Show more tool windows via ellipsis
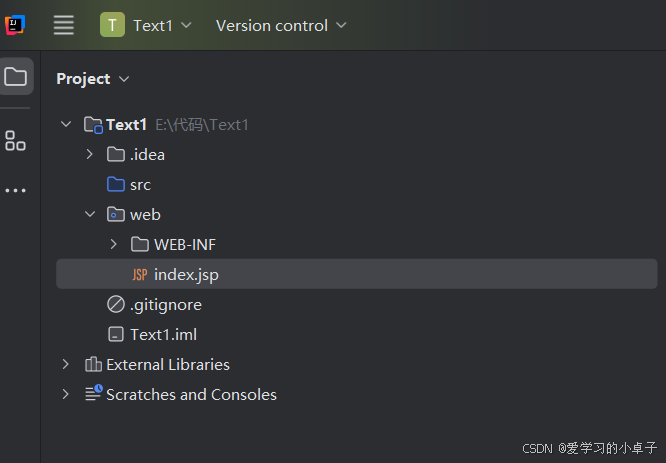This screenshot has width=666, height=463. 16,190
